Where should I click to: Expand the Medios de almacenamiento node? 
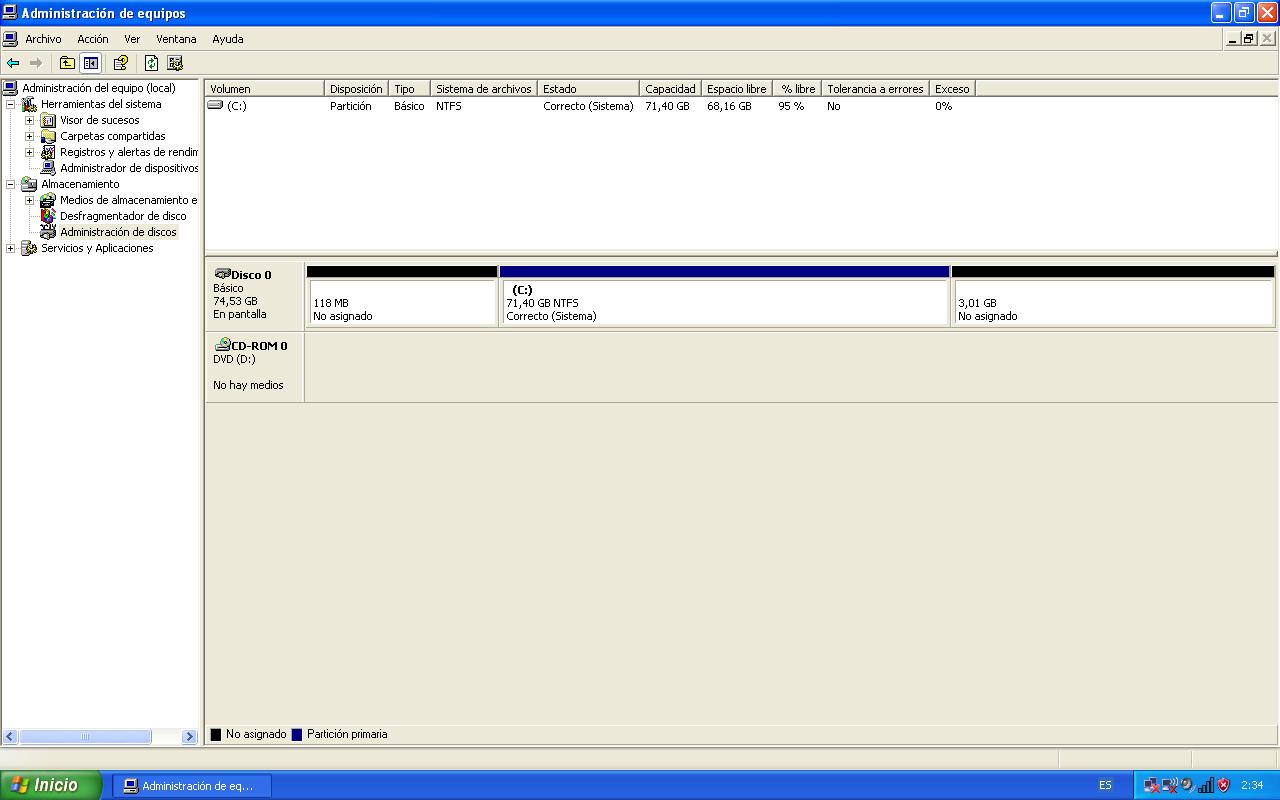[x=30, y=200]
